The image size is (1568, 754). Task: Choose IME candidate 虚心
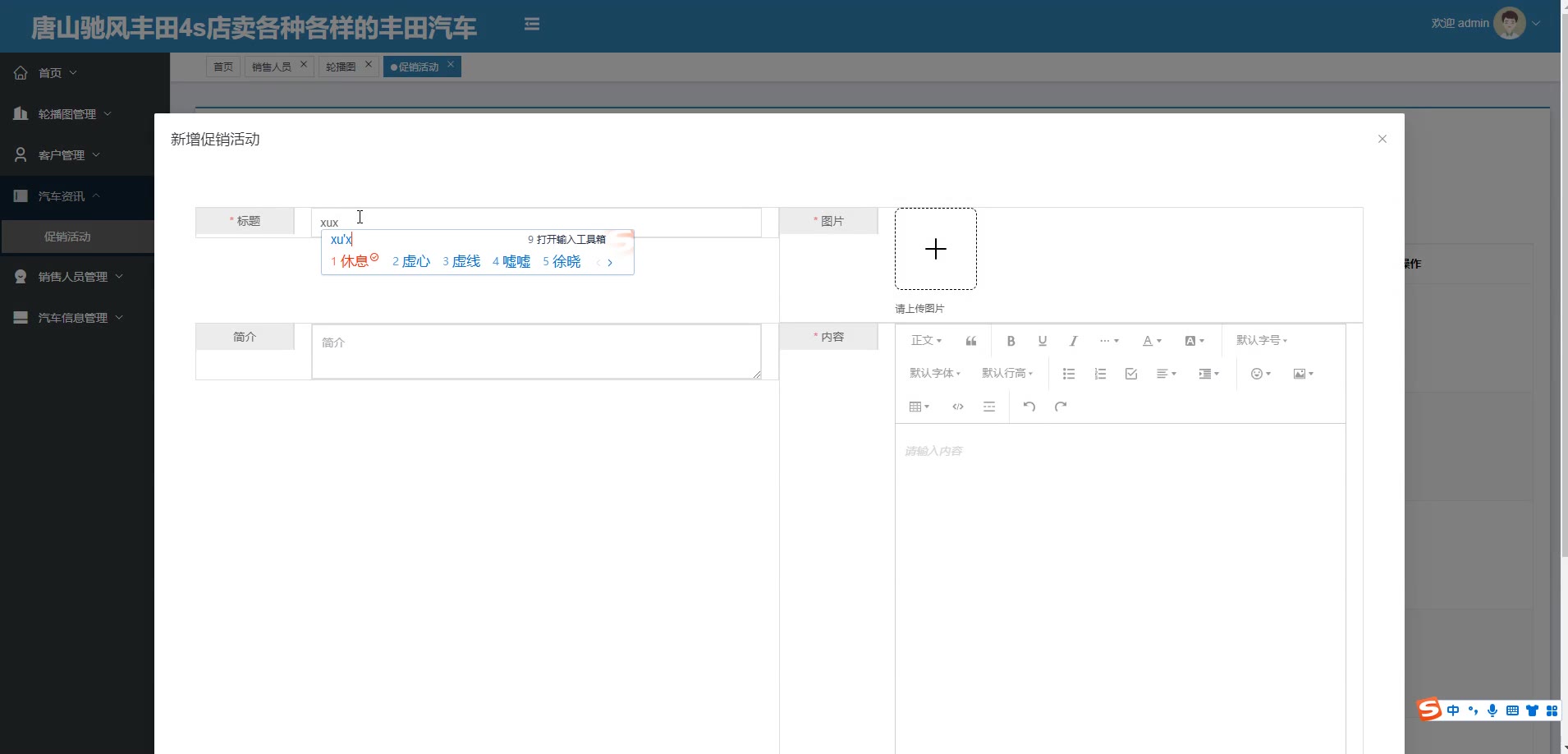[410, 261]
